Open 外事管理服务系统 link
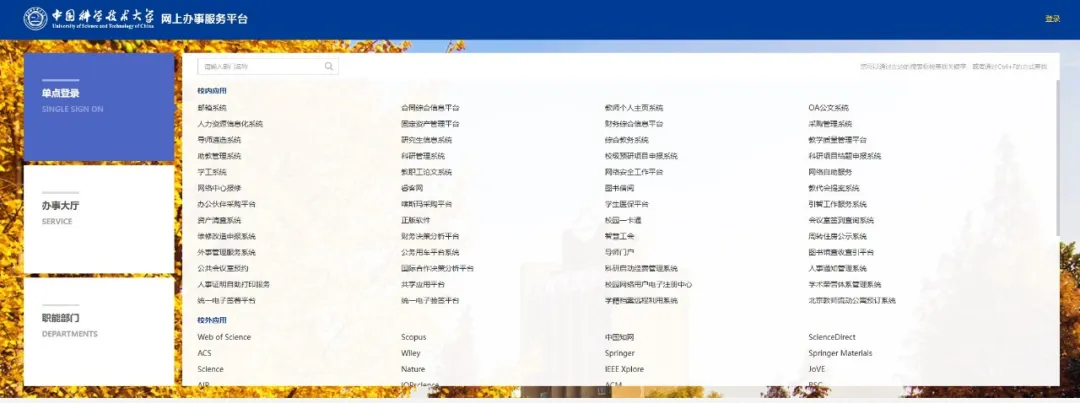The height and width of the screenshot is (403, 1080). [227, 253]
